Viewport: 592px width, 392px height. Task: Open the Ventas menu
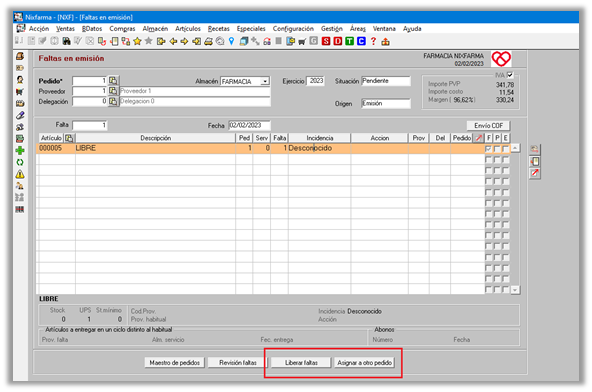point(65,29)
